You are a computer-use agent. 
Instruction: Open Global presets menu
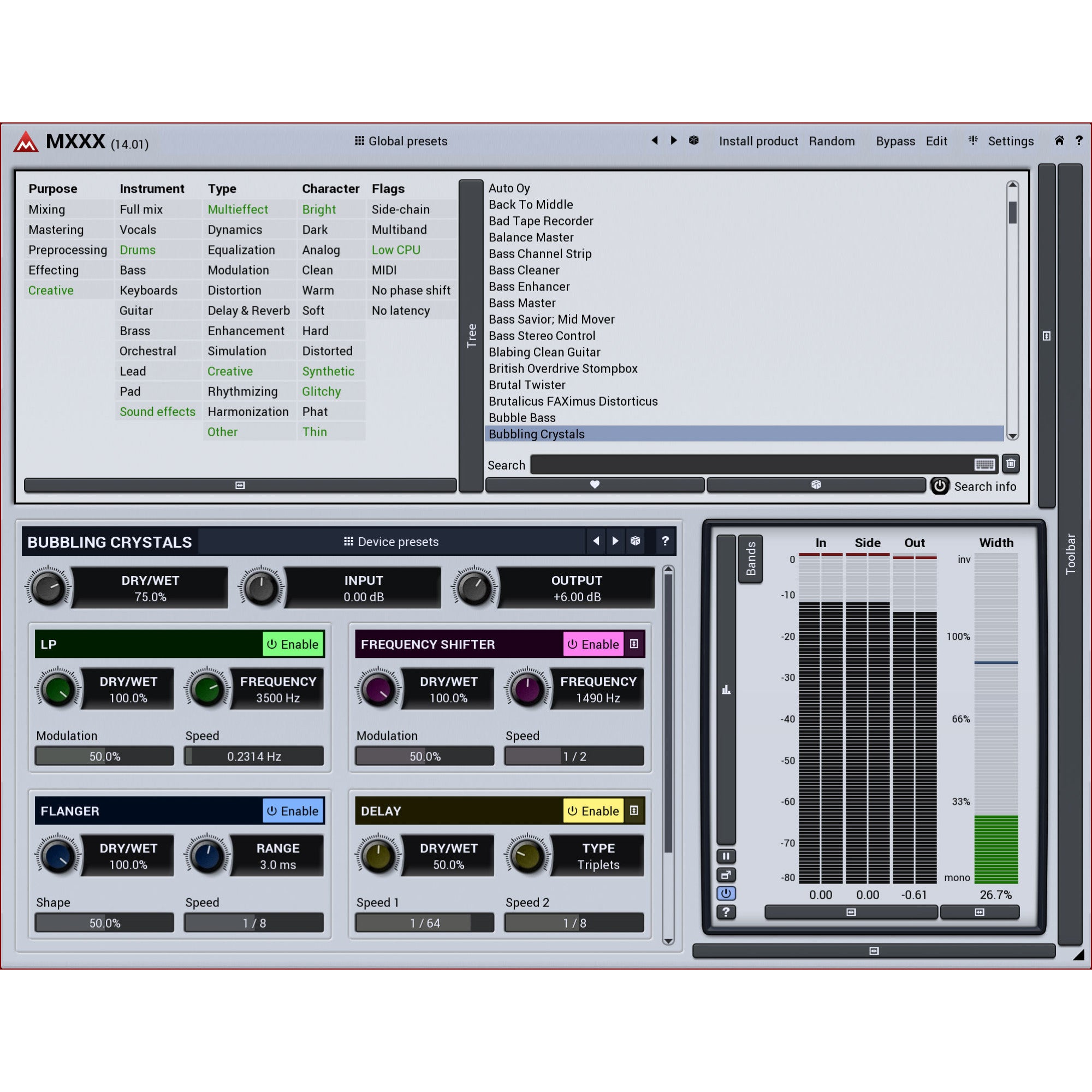(401, 141)
